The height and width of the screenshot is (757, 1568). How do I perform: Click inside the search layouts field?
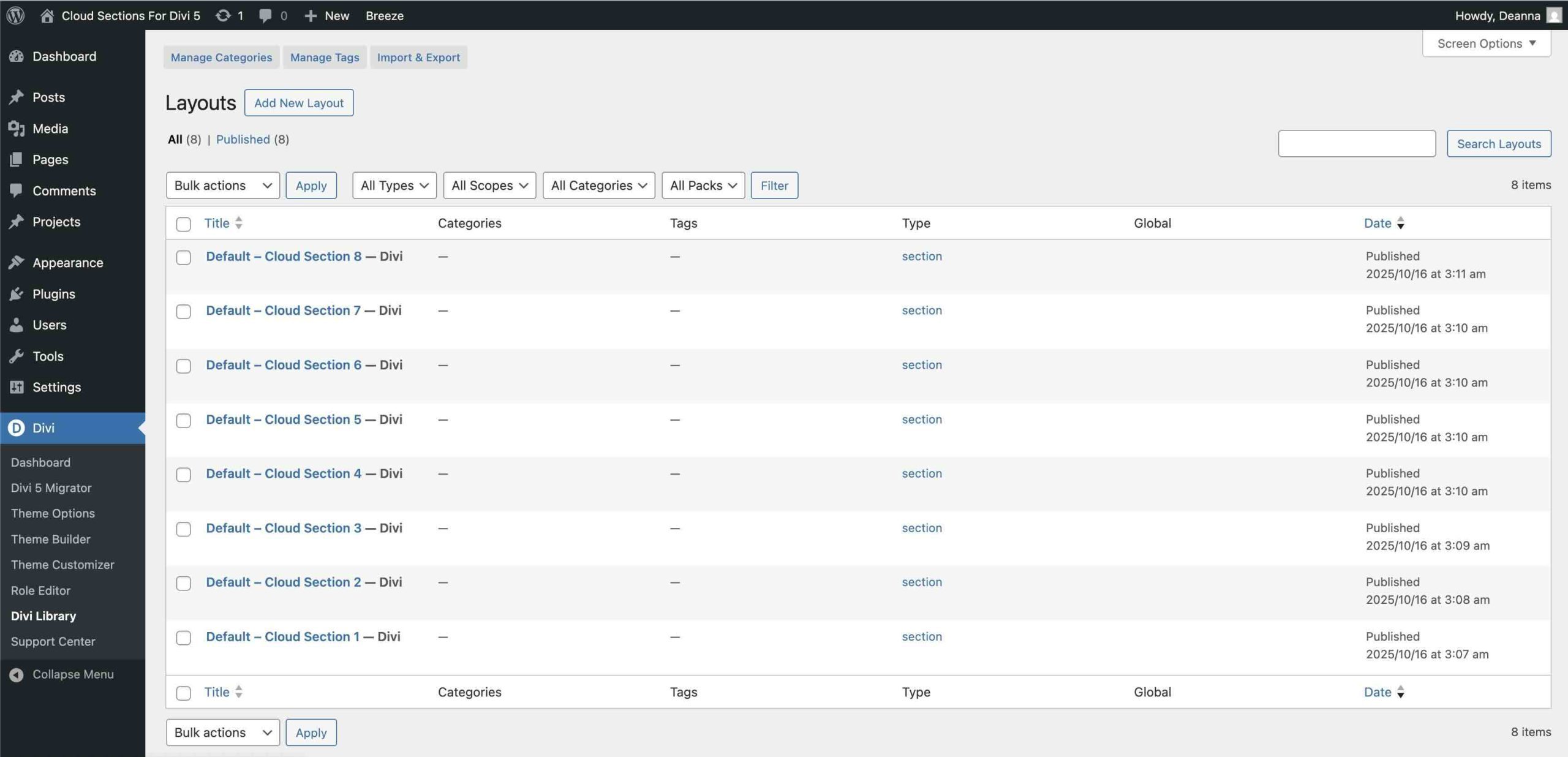[1357, 143]
